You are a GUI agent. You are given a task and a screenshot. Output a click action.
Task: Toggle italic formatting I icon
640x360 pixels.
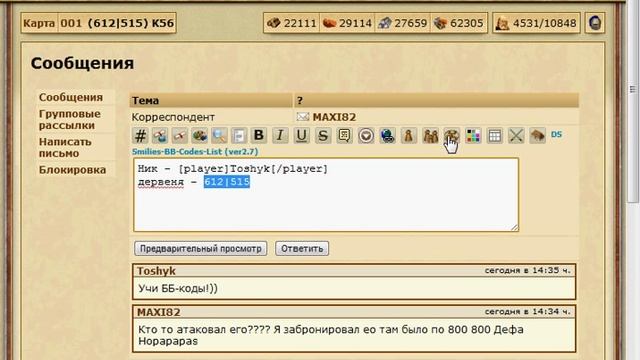(x=280, y=136)
